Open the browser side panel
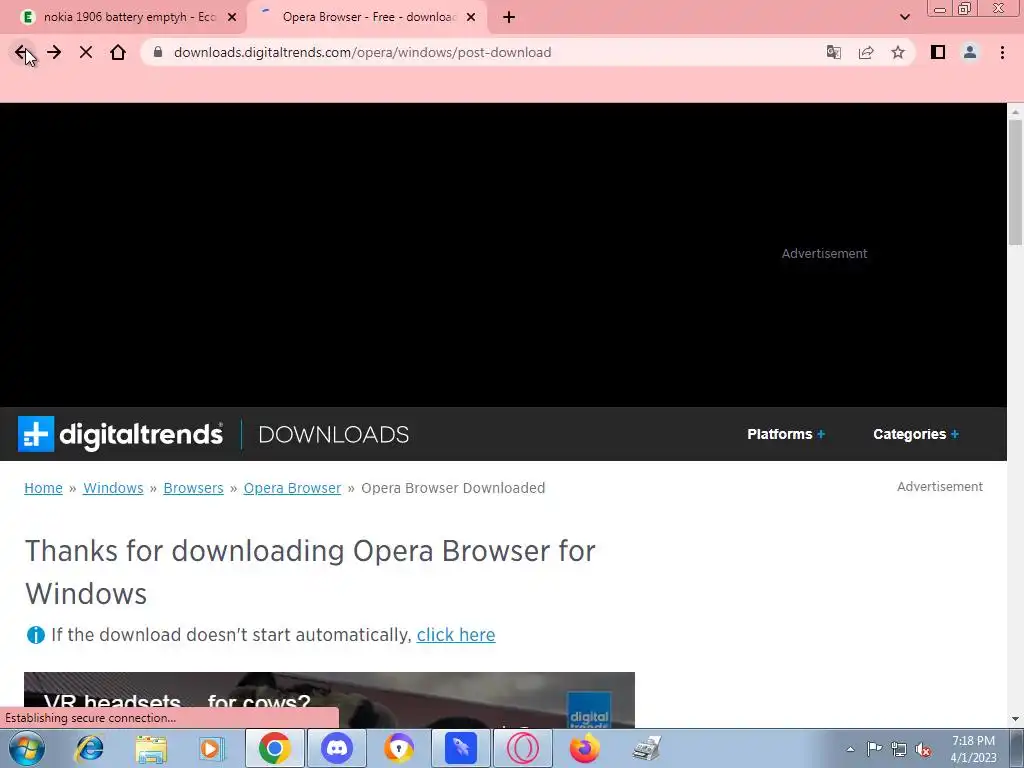Image resolution: width=1024 pixels, height=768 pixels. click(938, 52)
